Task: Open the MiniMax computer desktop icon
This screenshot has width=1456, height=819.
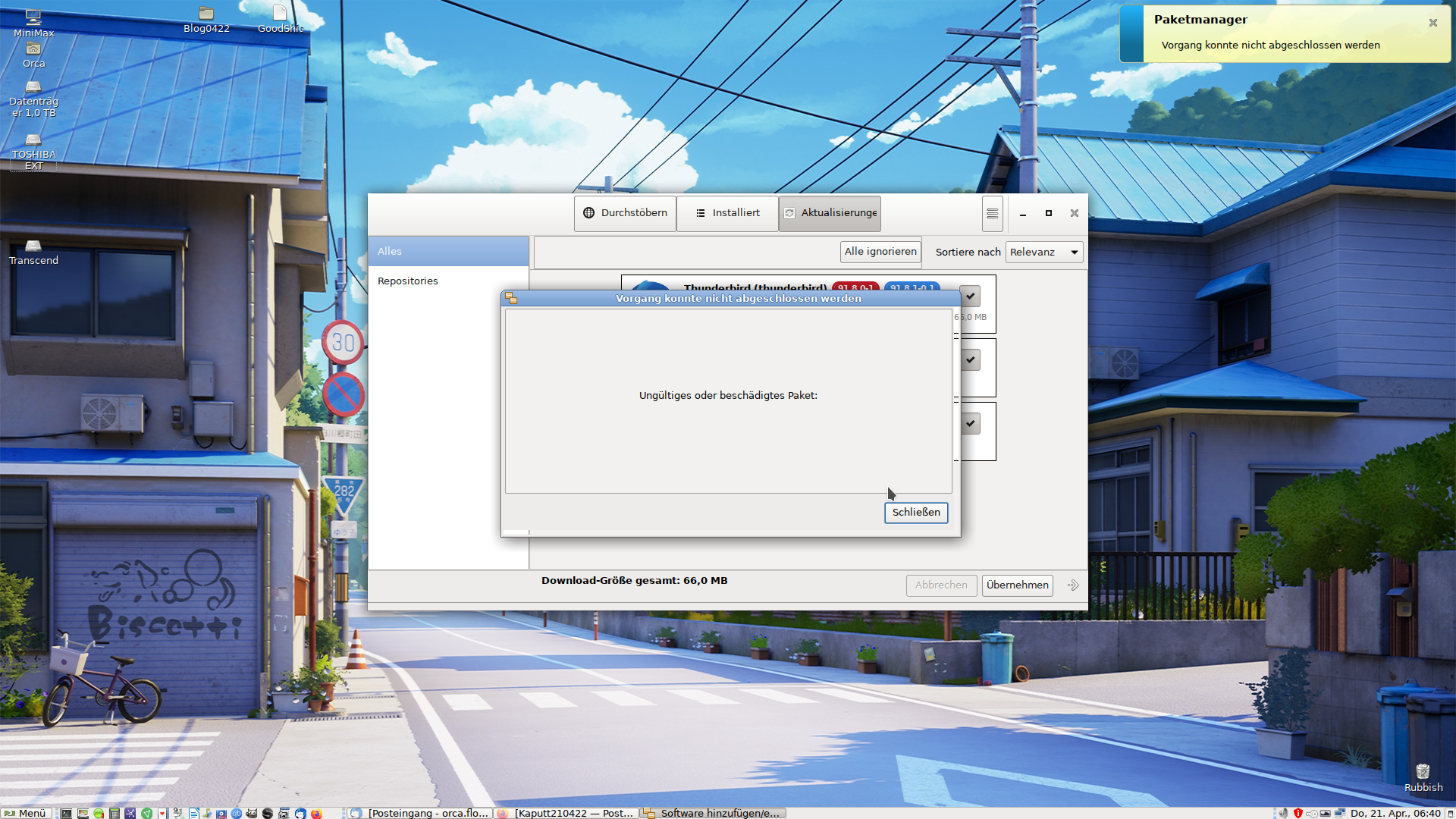Action: click(x=33, y=23)
